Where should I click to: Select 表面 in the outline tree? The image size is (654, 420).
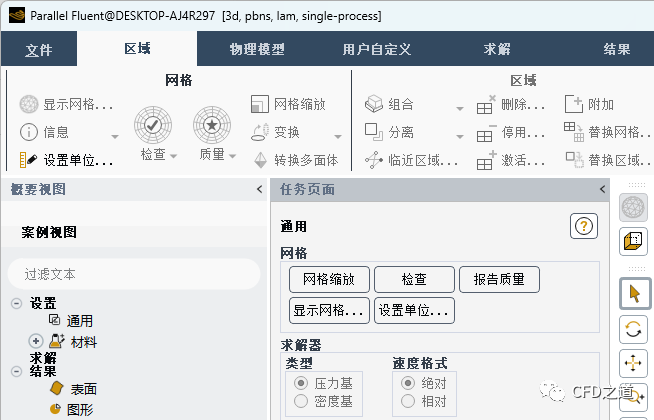click(83, 389)
